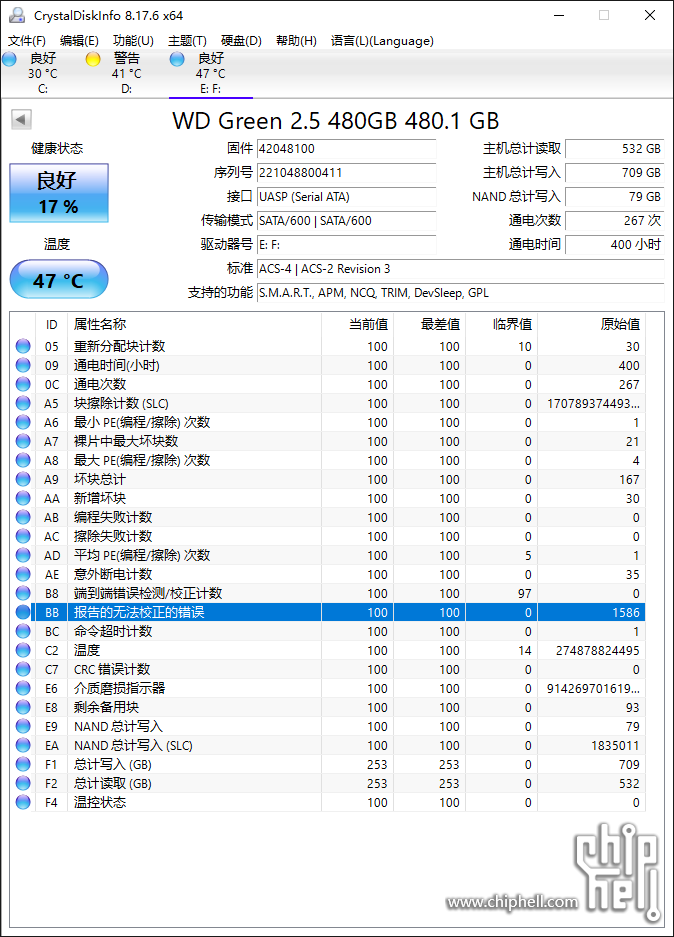This screenshot has width=674, height=937.
Task: Click the 接口 field UASP (Serial ATA)
Action: [x=347, y=197]
